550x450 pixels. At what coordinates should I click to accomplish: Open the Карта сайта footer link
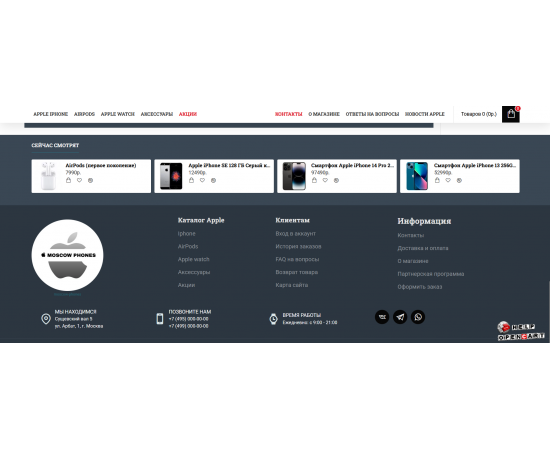pyautogui.click(x=291, y=285)
